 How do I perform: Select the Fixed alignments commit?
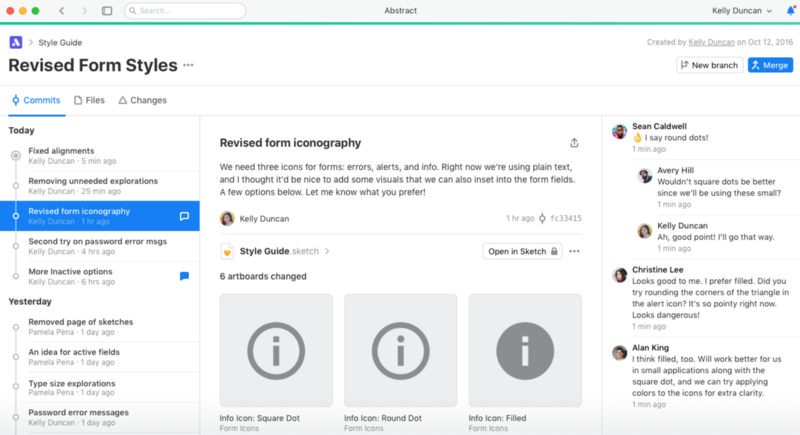[100, 156]
